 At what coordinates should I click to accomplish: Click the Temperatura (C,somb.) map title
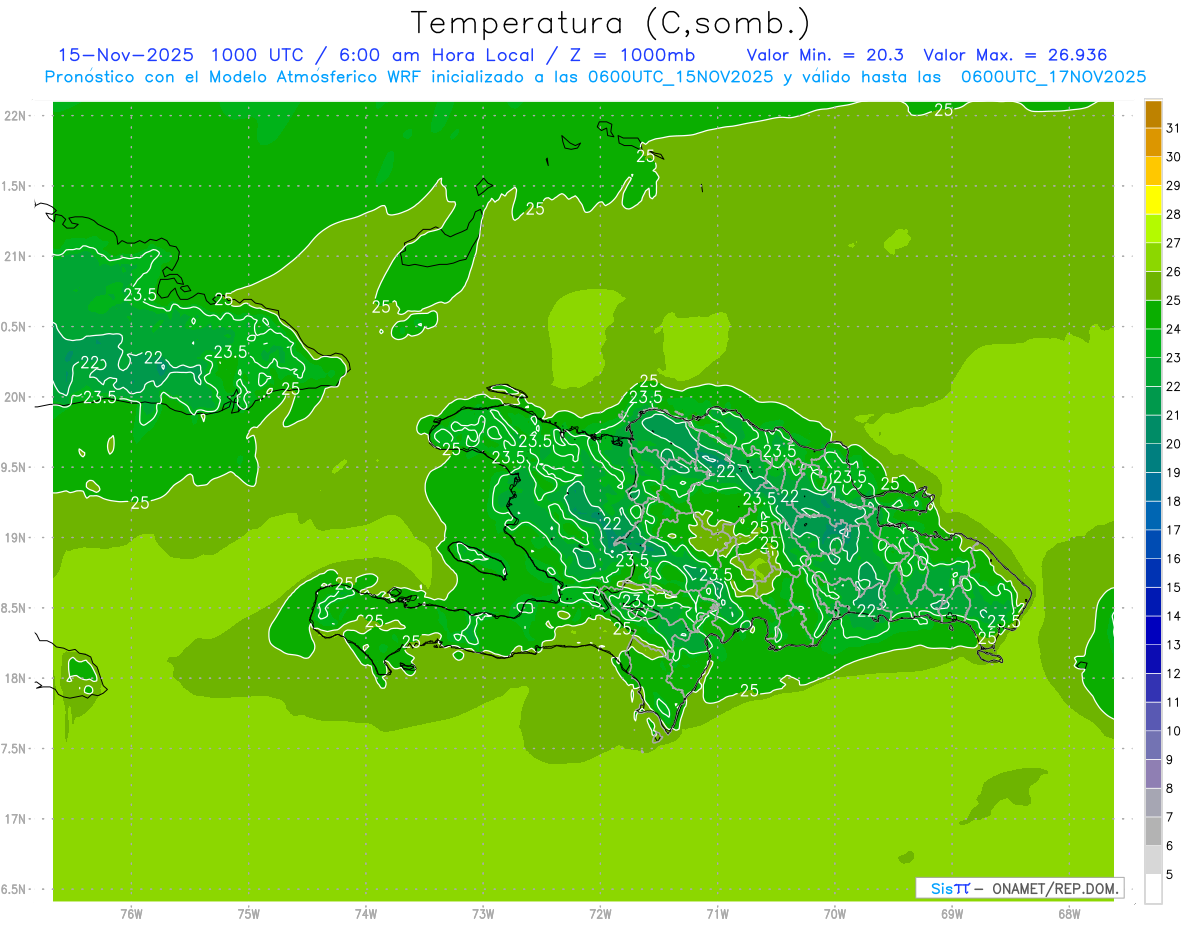611,23
